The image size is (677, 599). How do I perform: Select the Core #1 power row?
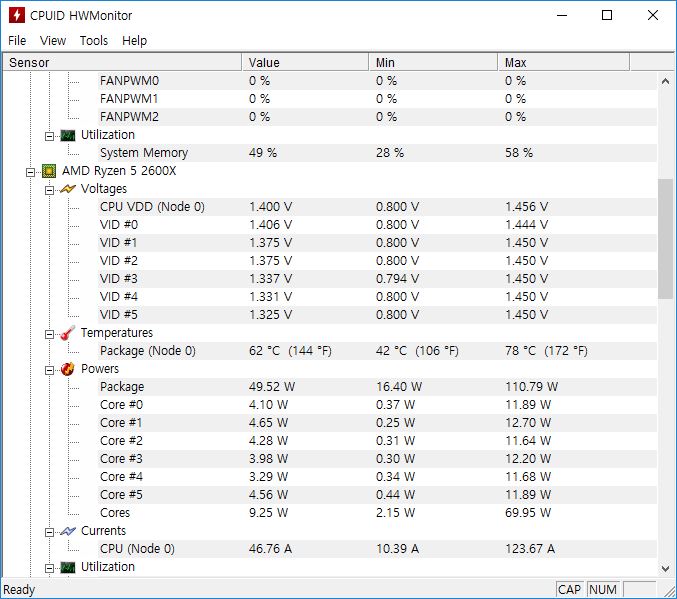(378, 423)
